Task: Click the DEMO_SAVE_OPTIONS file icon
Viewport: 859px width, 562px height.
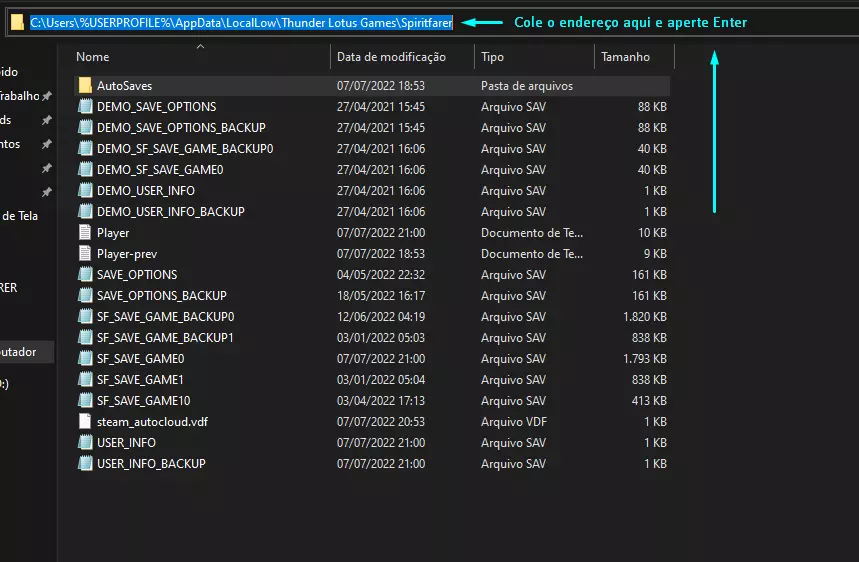Action: (x=85, y=107)
